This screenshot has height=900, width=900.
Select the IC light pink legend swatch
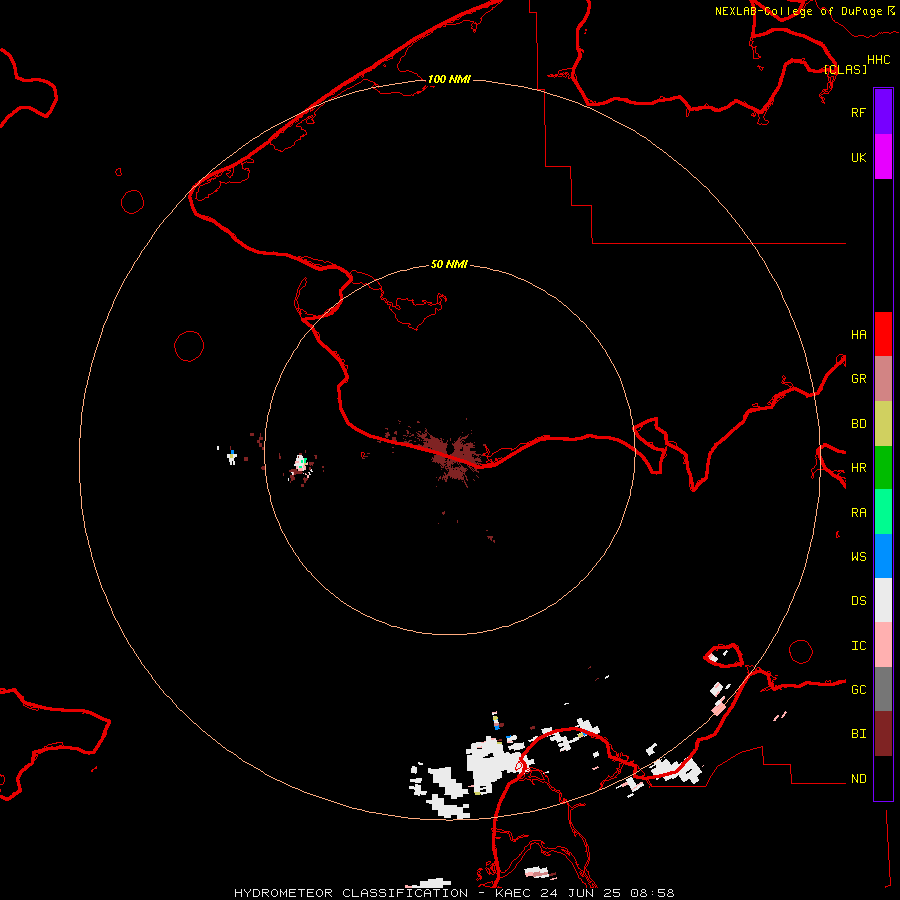883,645
